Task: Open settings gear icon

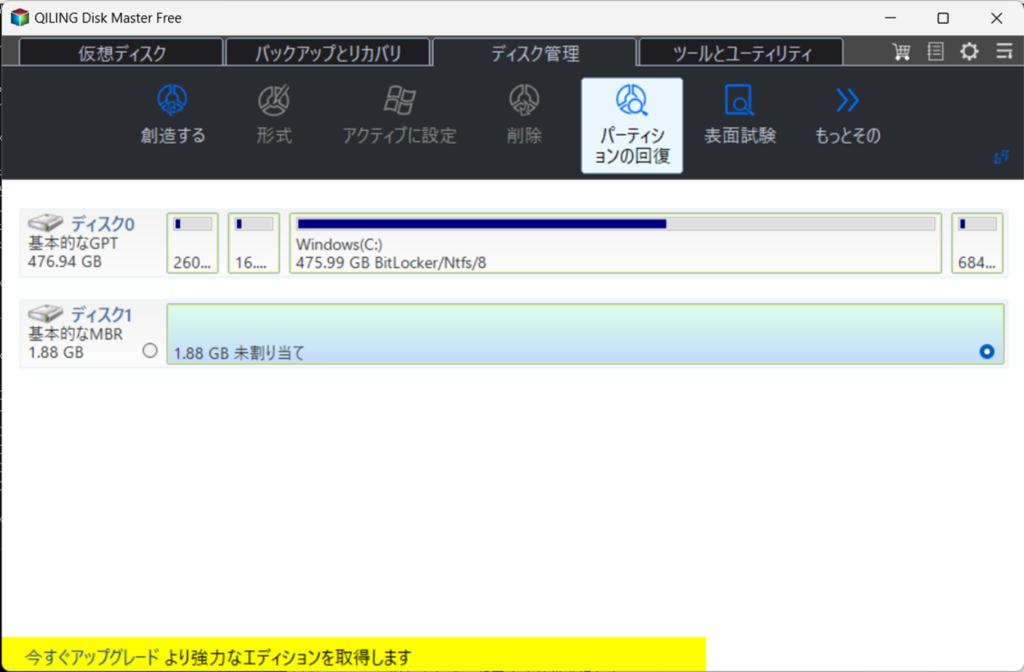Action: pyautogui.click(x=969, y=52)
